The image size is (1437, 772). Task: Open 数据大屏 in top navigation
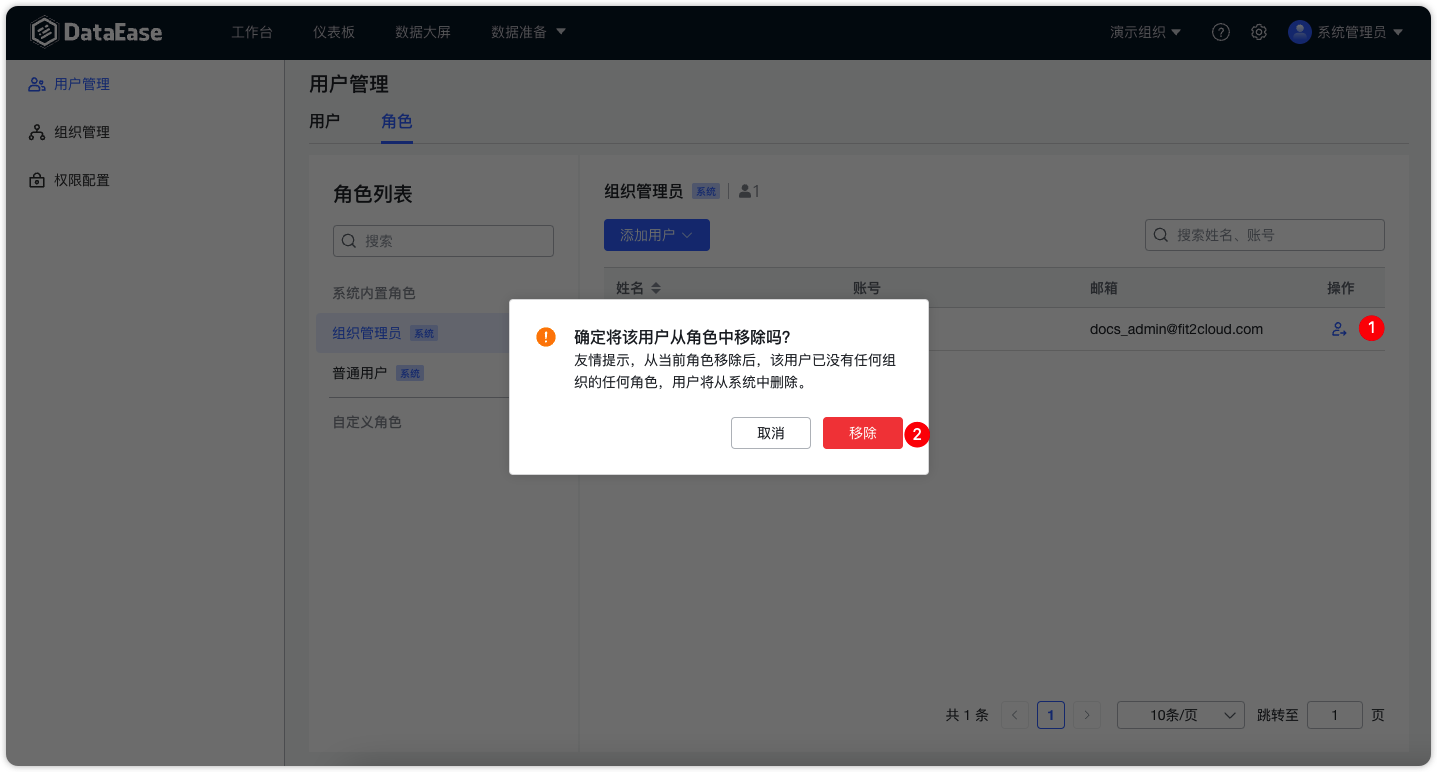(x=423, y=32)
